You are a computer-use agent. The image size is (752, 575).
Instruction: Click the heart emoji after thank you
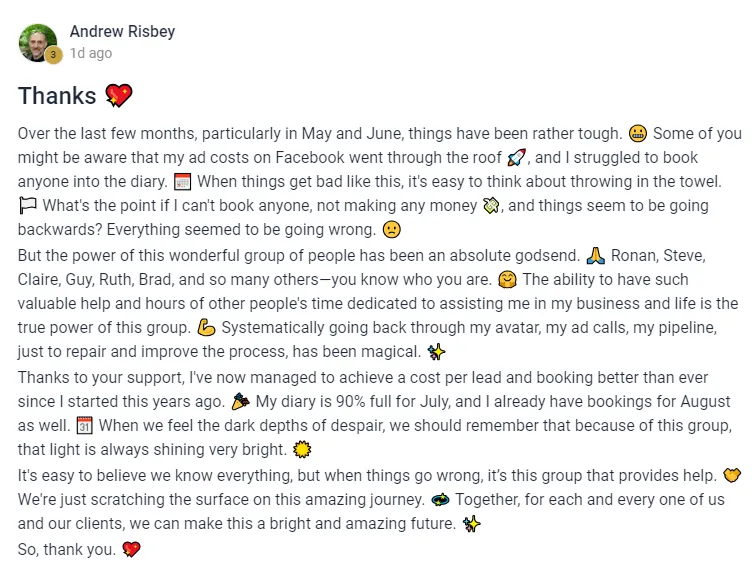pos(131,549)
